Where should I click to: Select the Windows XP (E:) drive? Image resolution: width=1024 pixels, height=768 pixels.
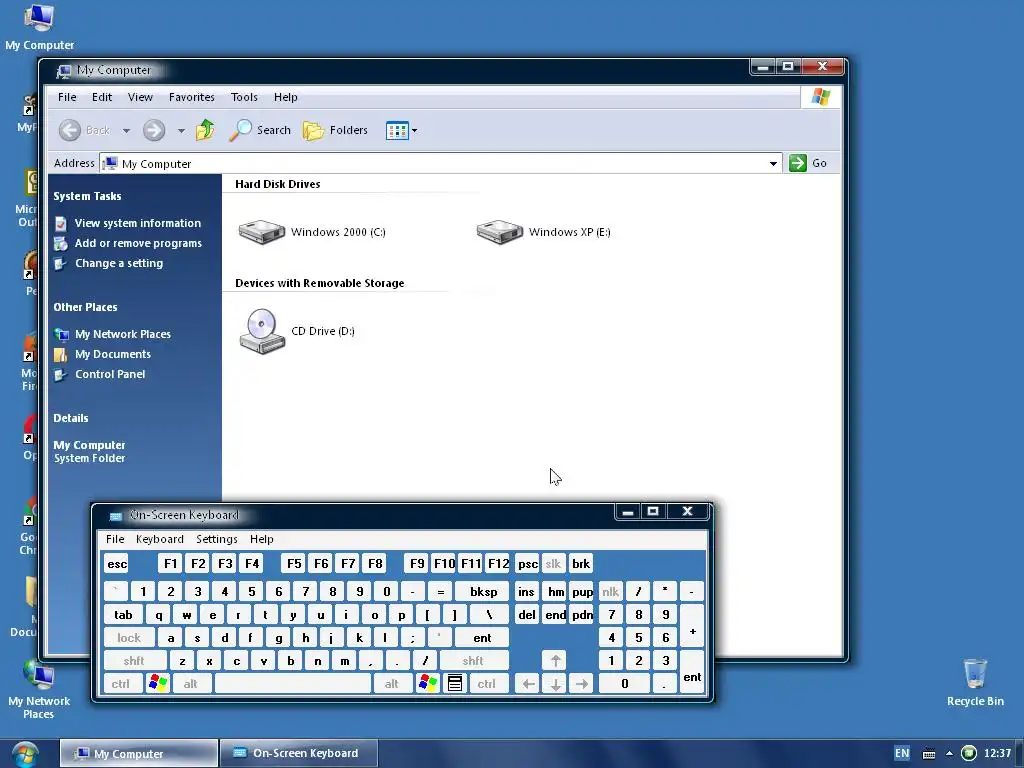click(x=543, y=232)
